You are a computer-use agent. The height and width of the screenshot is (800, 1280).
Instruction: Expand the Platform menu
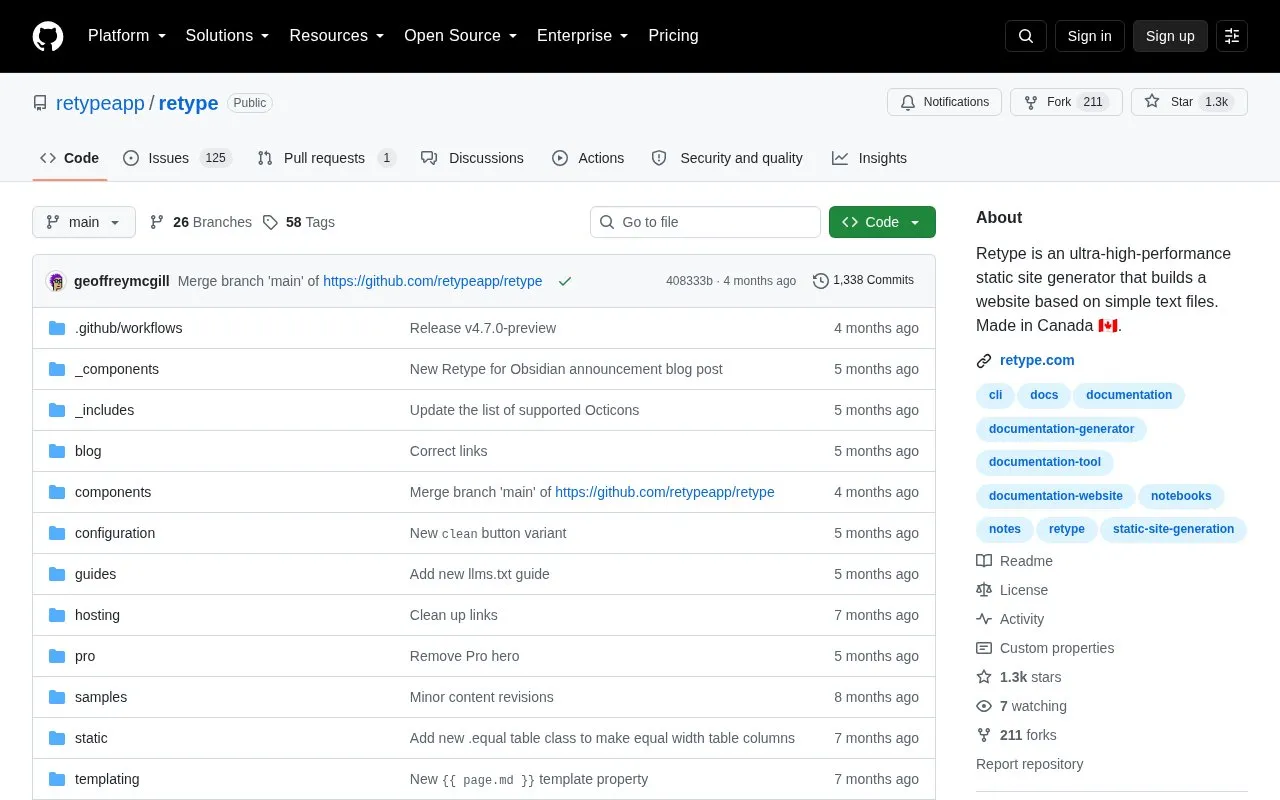127,36
